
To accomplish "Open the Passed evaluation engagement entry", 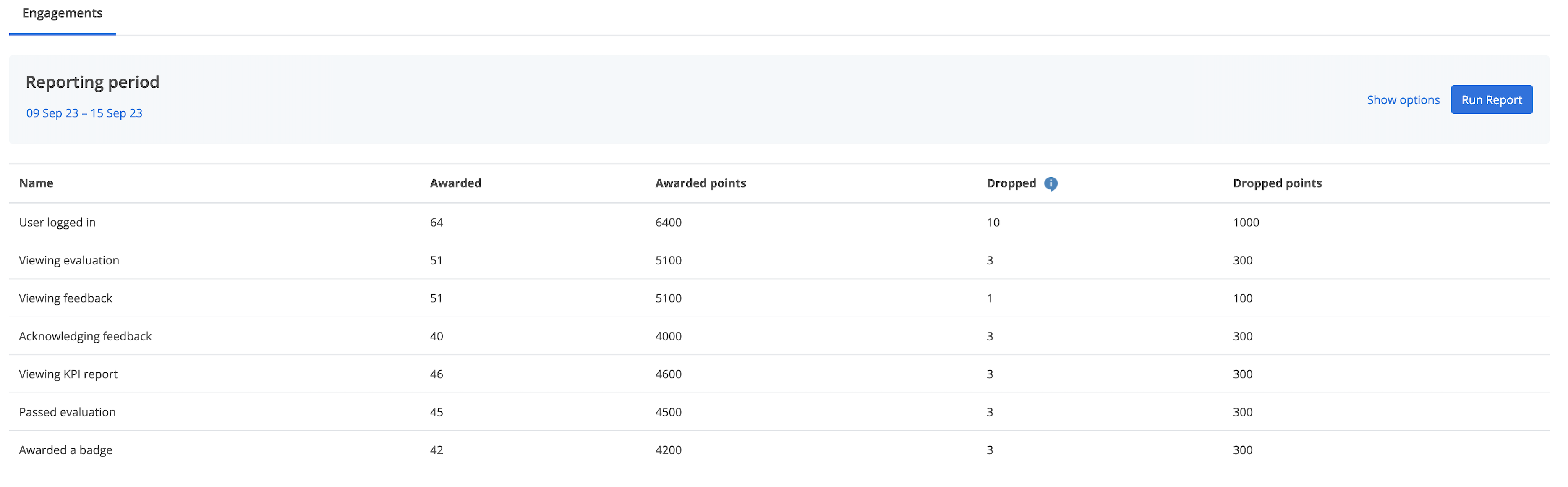I will pyautogui.click(x=68, y=411).
